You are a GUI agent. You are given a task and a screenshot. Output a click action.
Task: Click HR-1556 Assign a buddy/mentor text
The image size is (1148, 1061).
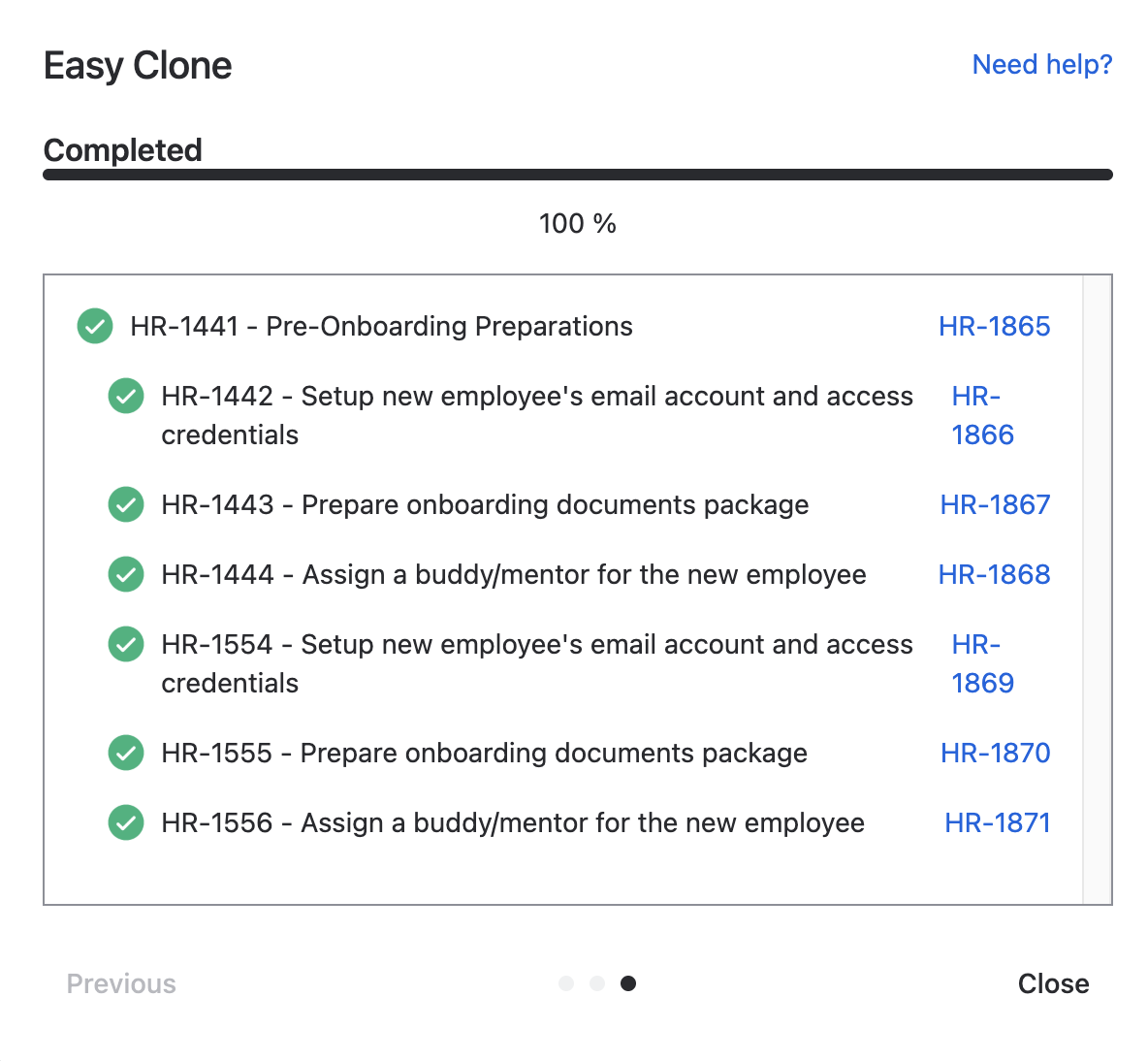tap(513, 823)
